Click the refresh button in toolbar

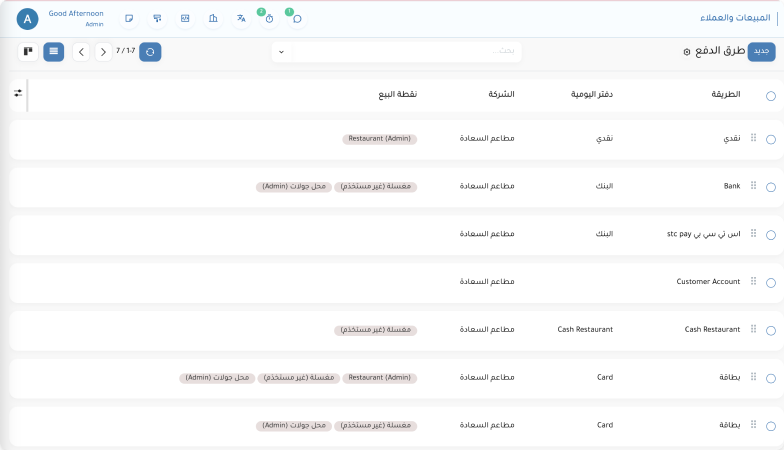click(150, 52)
